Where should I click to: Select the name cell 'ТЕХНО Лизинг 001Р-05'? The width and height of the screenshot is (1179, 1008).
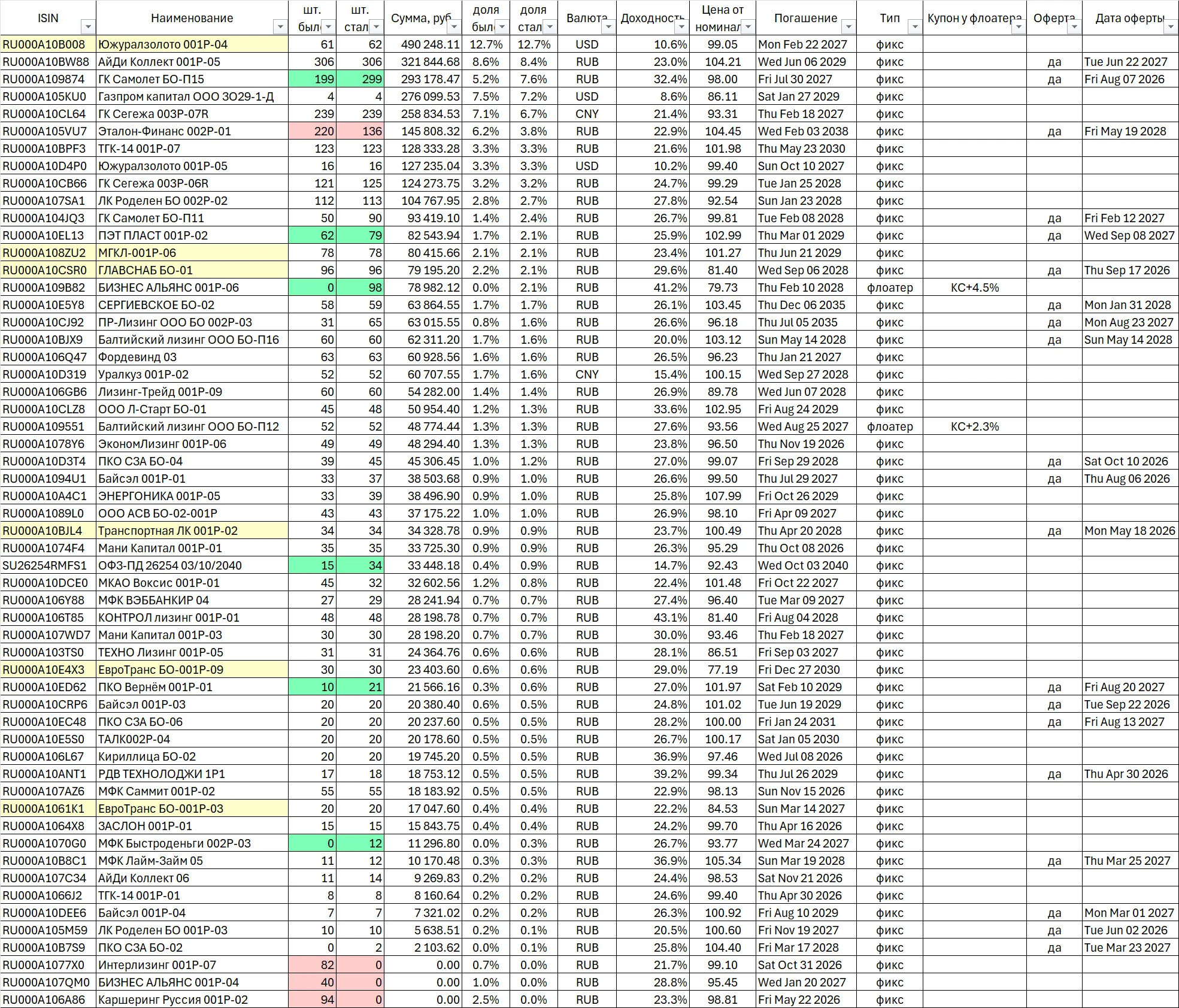coord(192,652)
